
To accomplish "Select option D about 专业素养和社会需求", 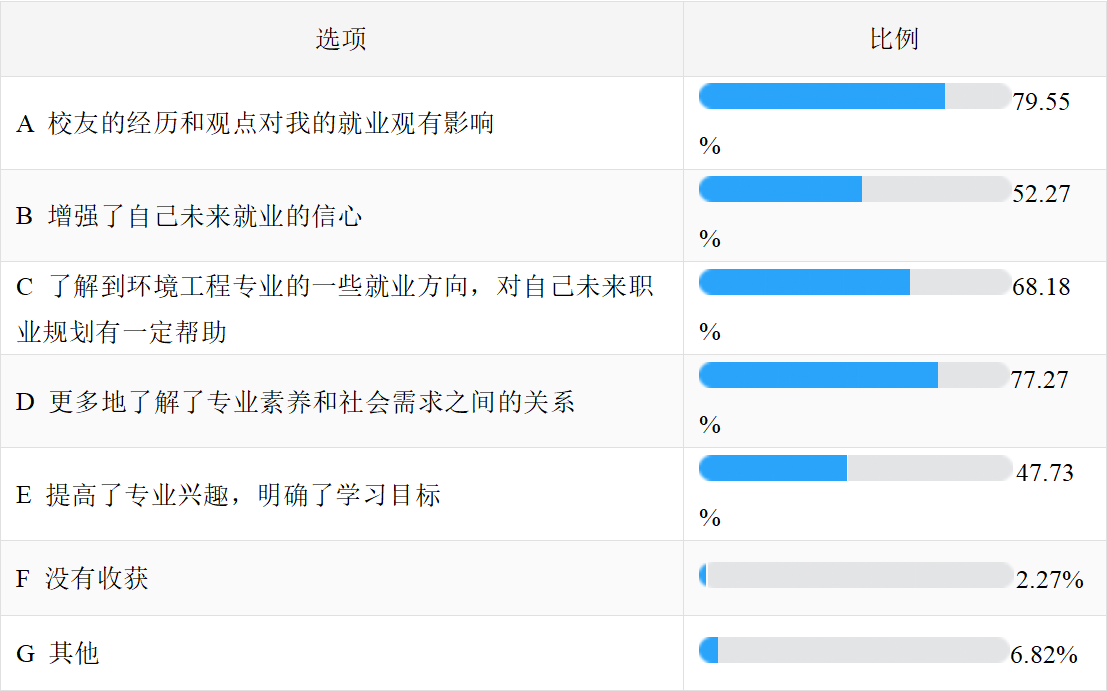I will [x=296, y=402].
